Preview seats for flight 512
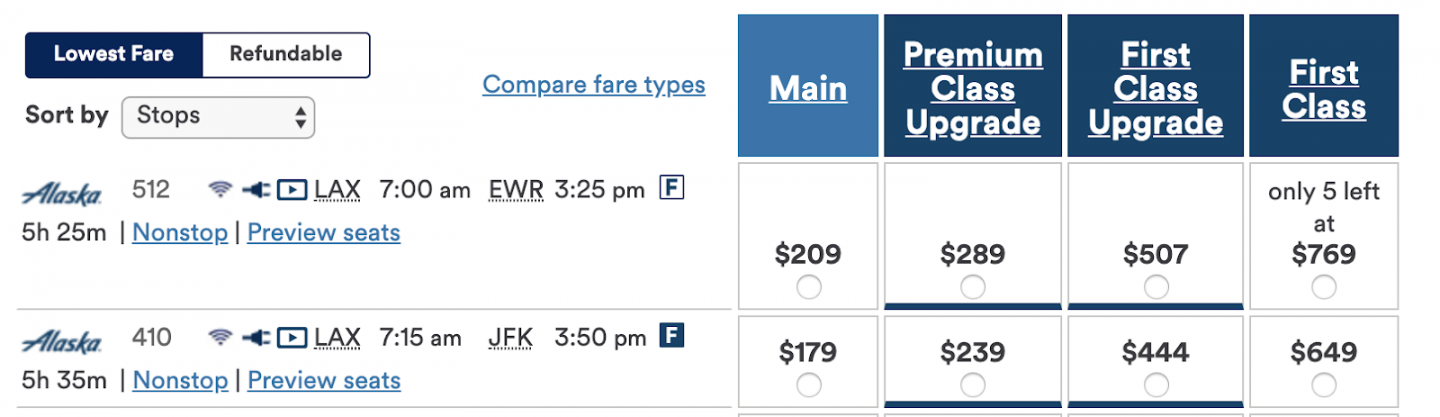This screenshot has width=1440, height=417. [324, 233]
